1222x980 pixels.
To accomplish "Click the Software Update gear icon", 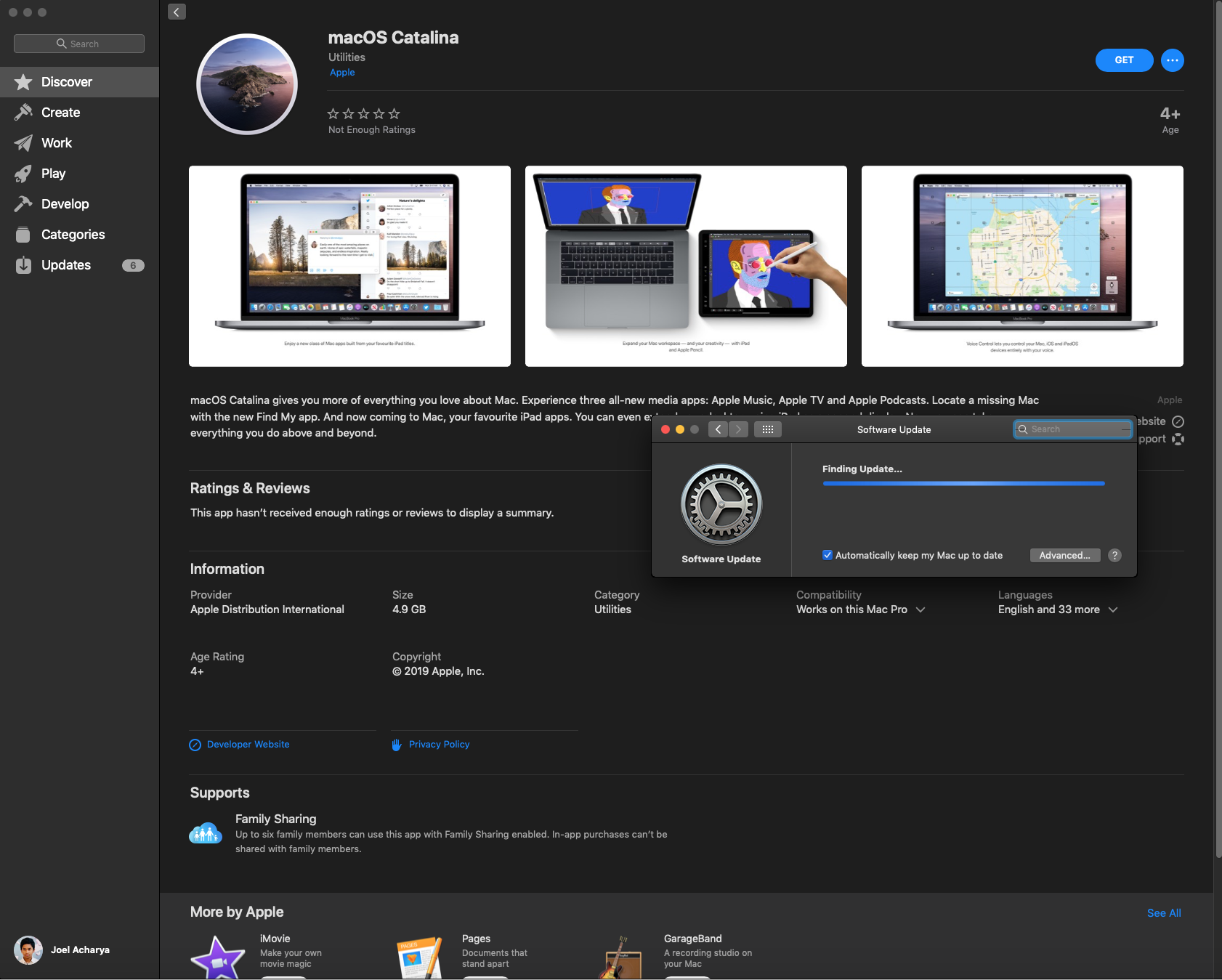I will pyautogui.click(x=721, y=505).
